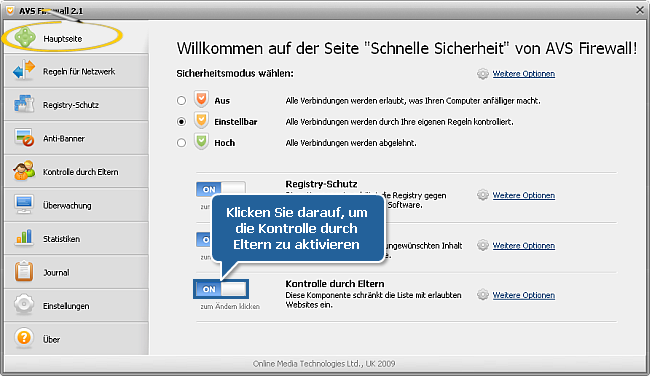Click the Hoch mode label
Image resolution: width=650 pixels, height=376 pixels.
[x=224, y=143]
